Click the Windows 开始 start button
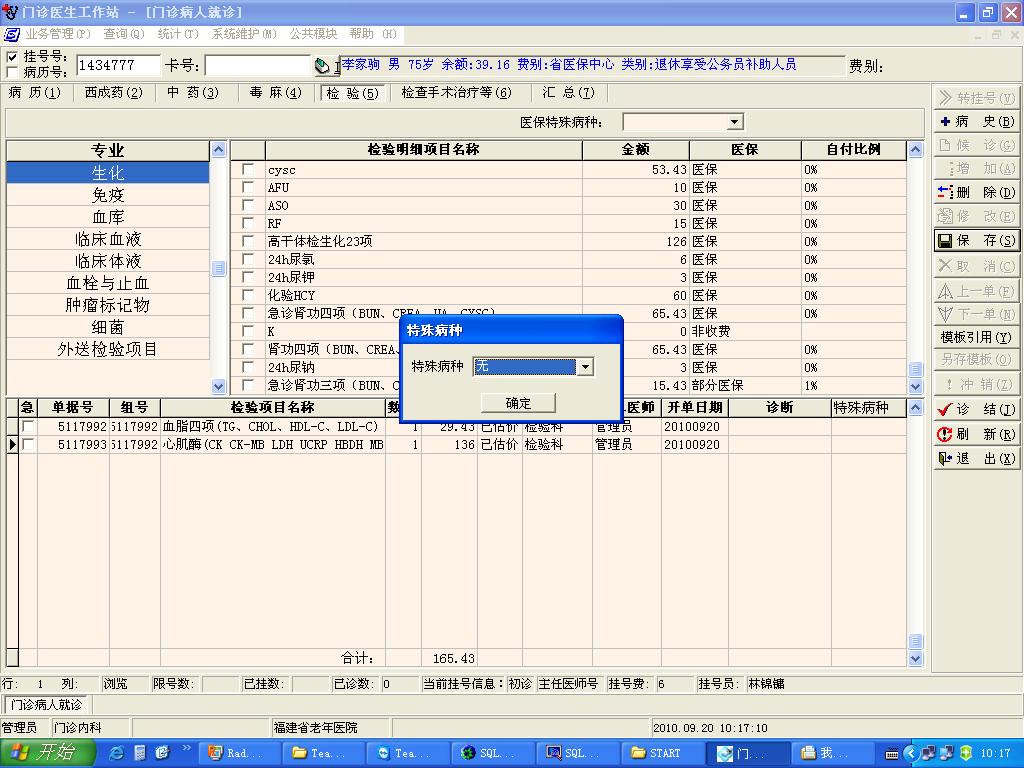 (47, 753)
